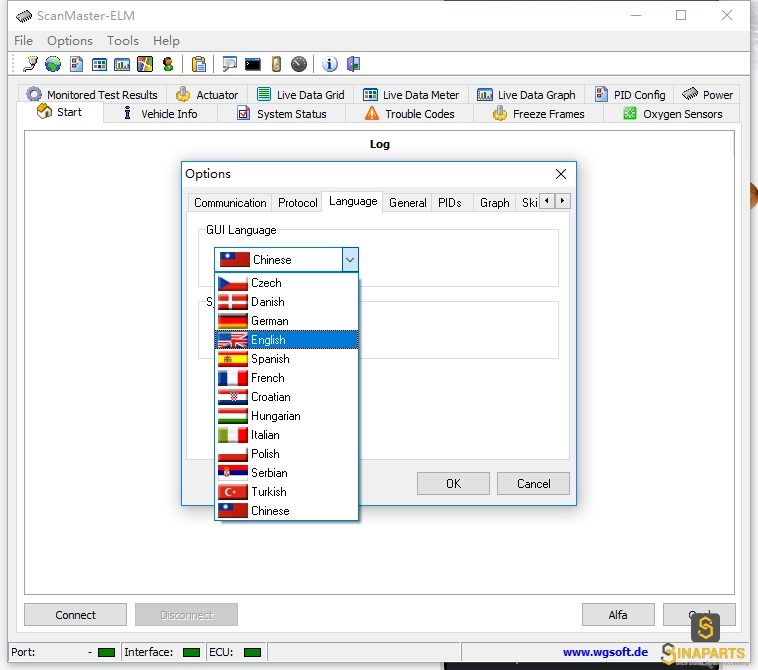Click the magnifier search toolbar icon
The image size is (758, 670).
click(x=229, y=64)
